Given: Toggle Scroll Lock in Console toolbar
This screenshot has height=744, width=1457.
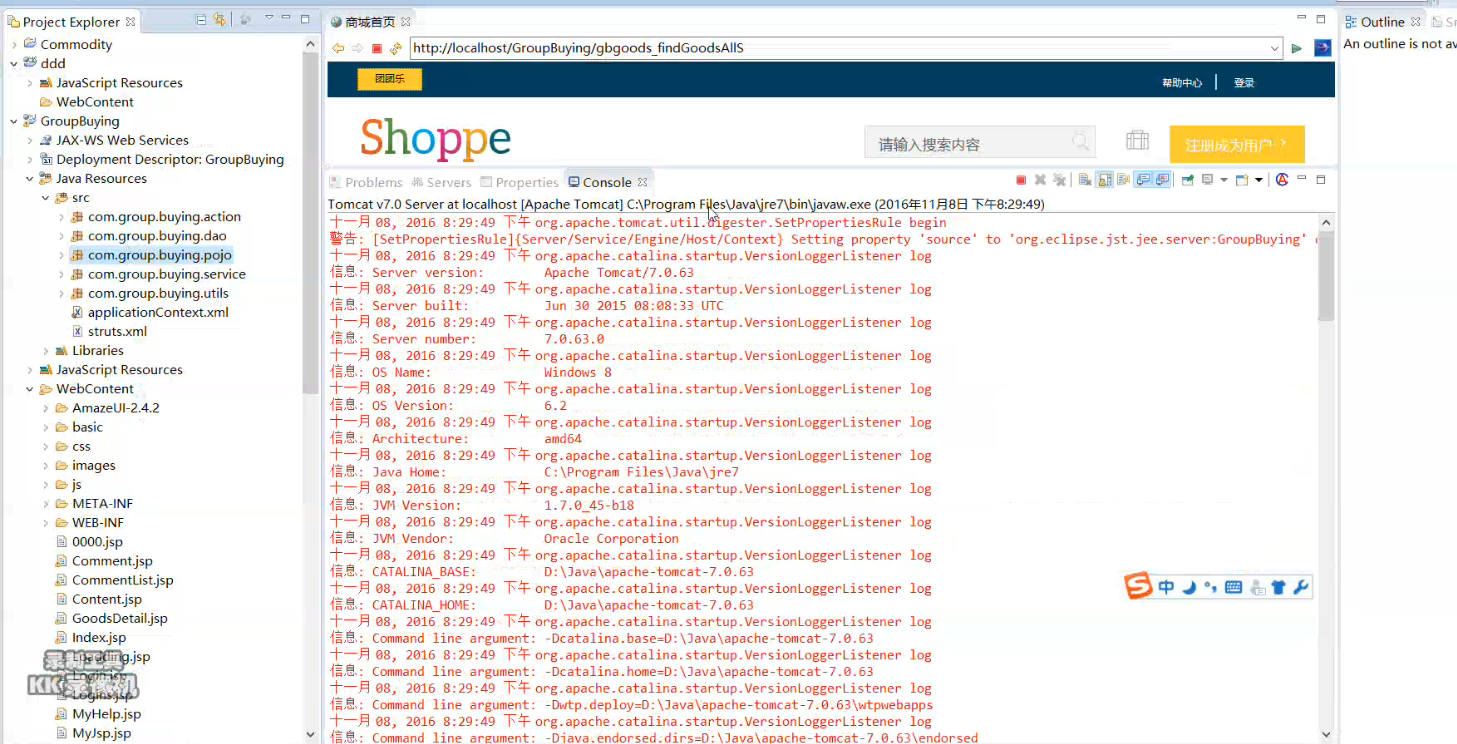Looking at the screenshot, I should point(1104,180).
